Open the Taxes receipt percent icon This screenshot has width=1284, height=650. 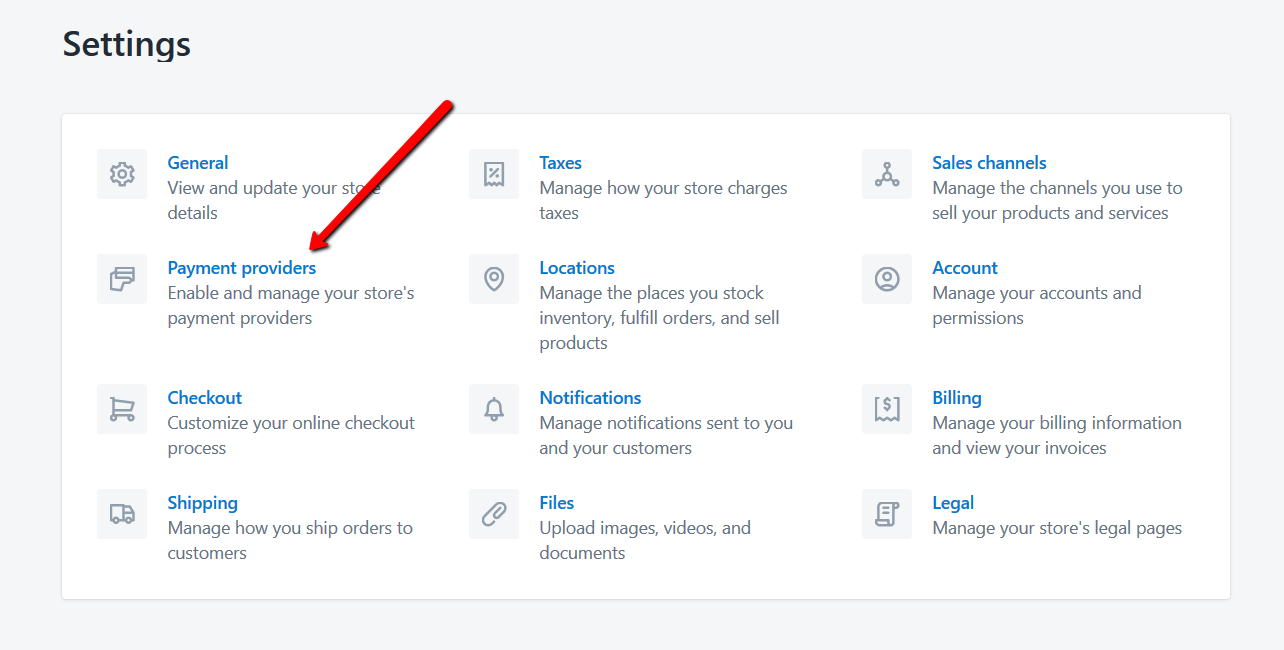[494, 174]
